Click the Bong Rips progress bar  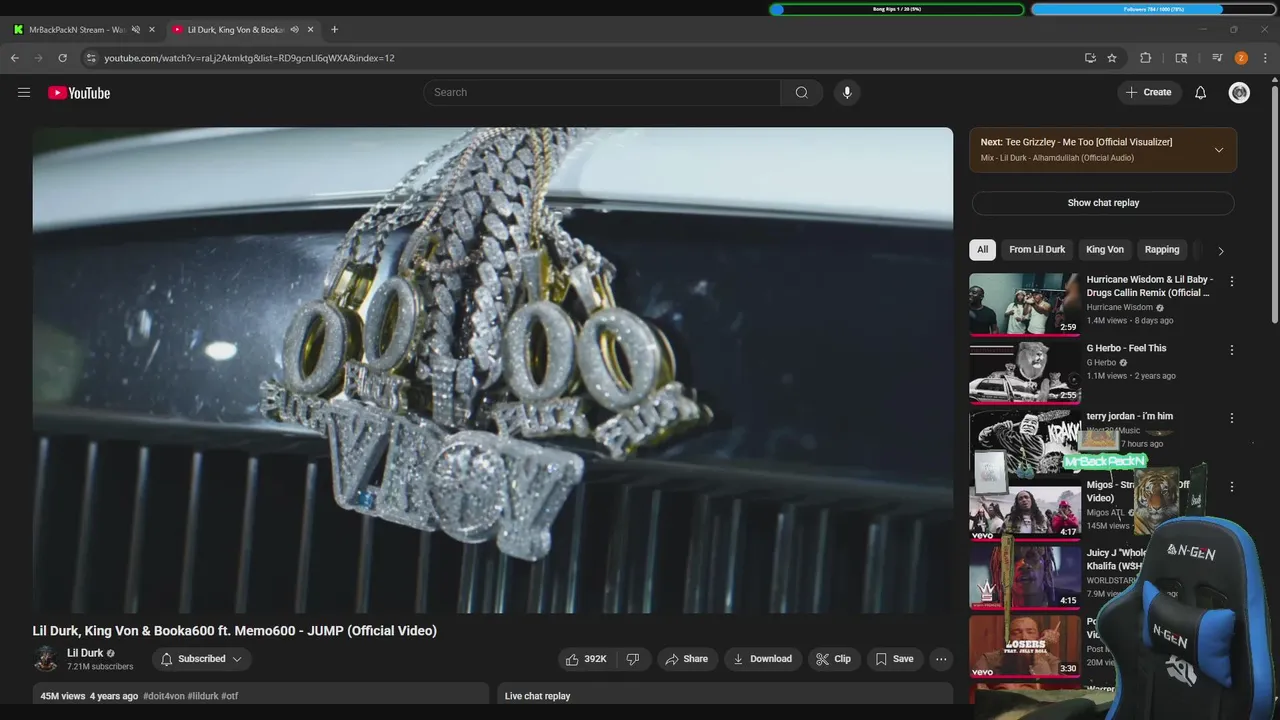coord(896,9)
